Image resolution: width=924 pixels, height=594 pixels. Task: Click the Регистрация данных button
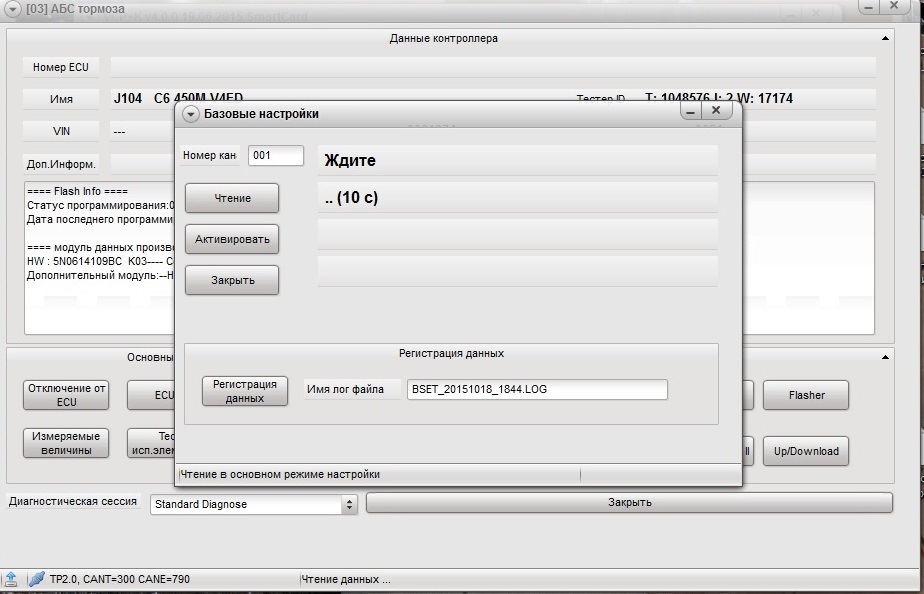(x=245, y=391)
